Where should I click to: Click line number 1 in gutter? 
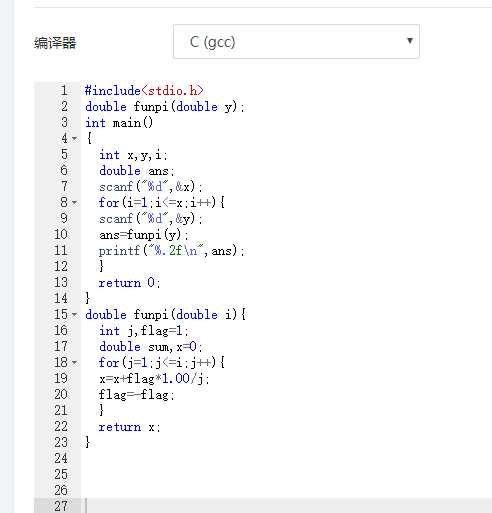click(x=64, y=91)
